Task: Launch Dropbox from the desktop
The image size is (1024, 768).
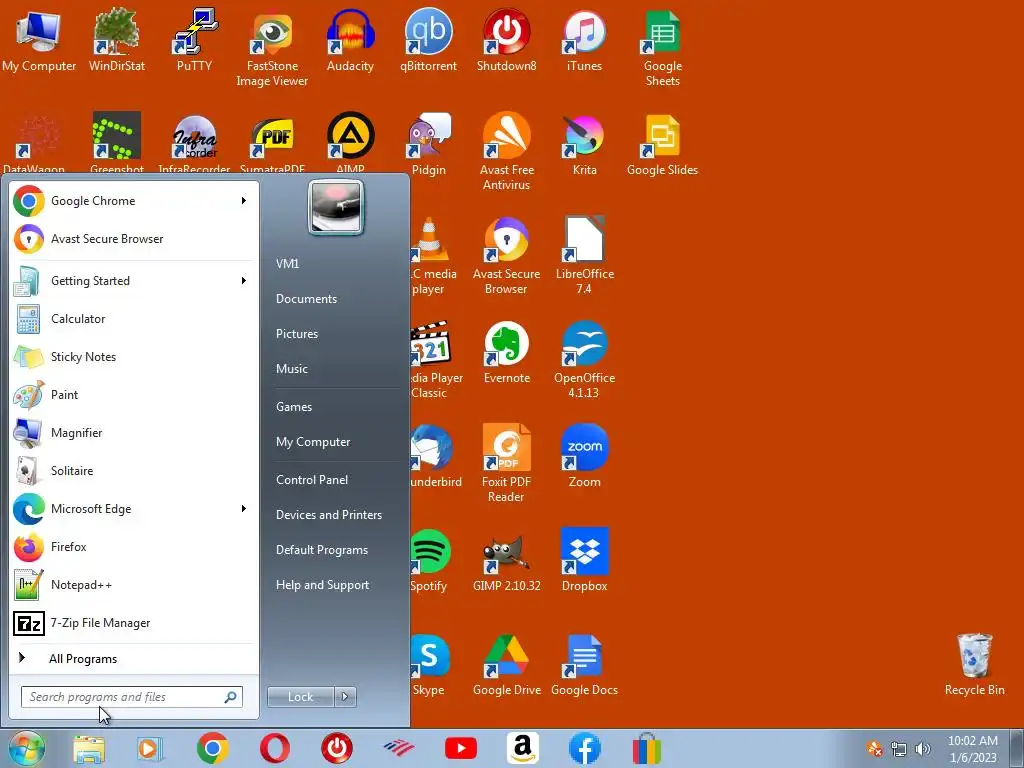Action: click(x=584, y=560)
